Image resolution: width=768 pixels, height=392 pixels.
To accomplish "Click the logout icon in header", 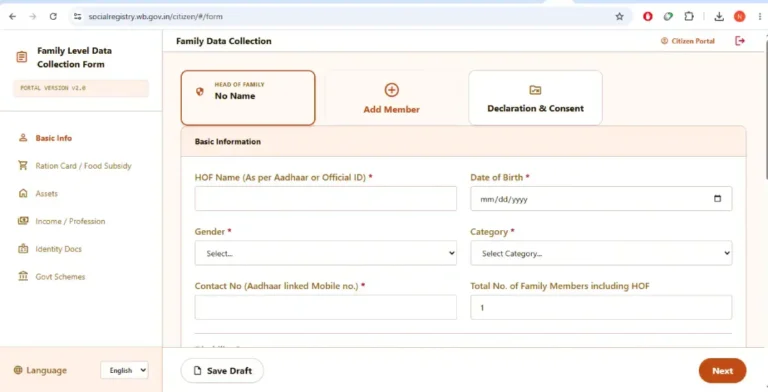I will [740, 41].
